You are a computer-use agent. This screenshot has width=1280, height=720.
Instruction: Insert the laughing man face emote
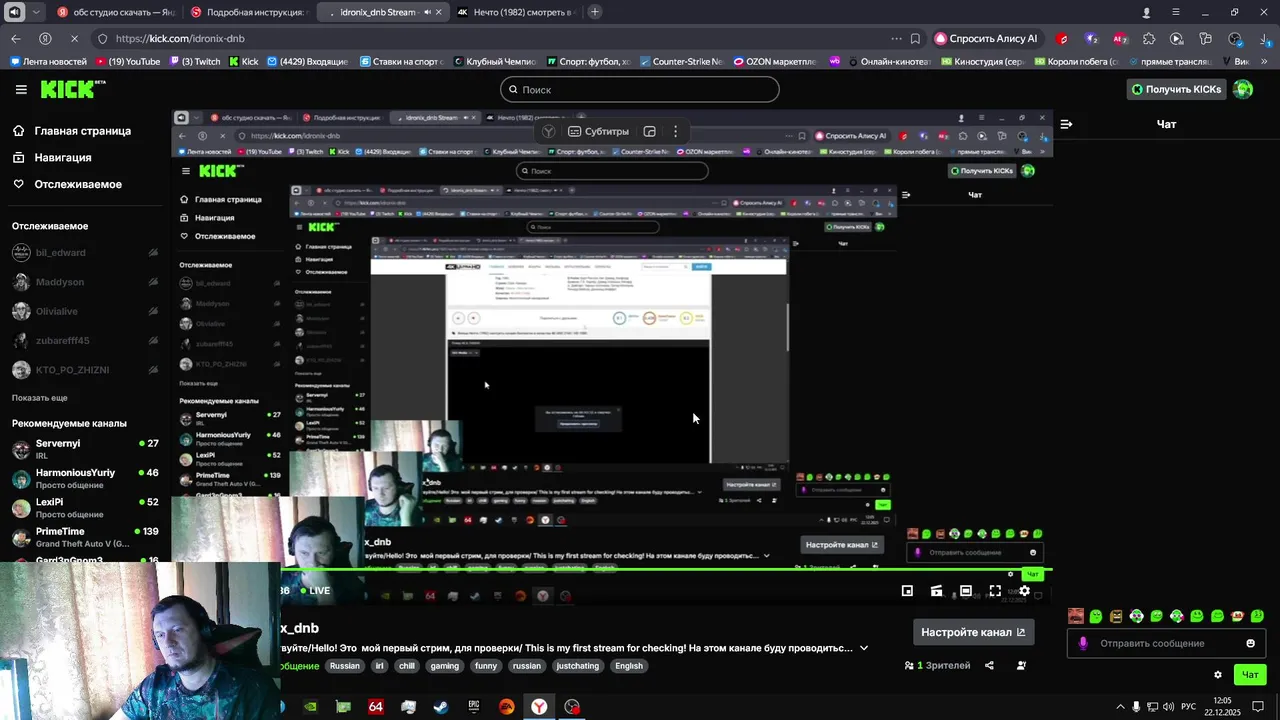[1076, 616]
